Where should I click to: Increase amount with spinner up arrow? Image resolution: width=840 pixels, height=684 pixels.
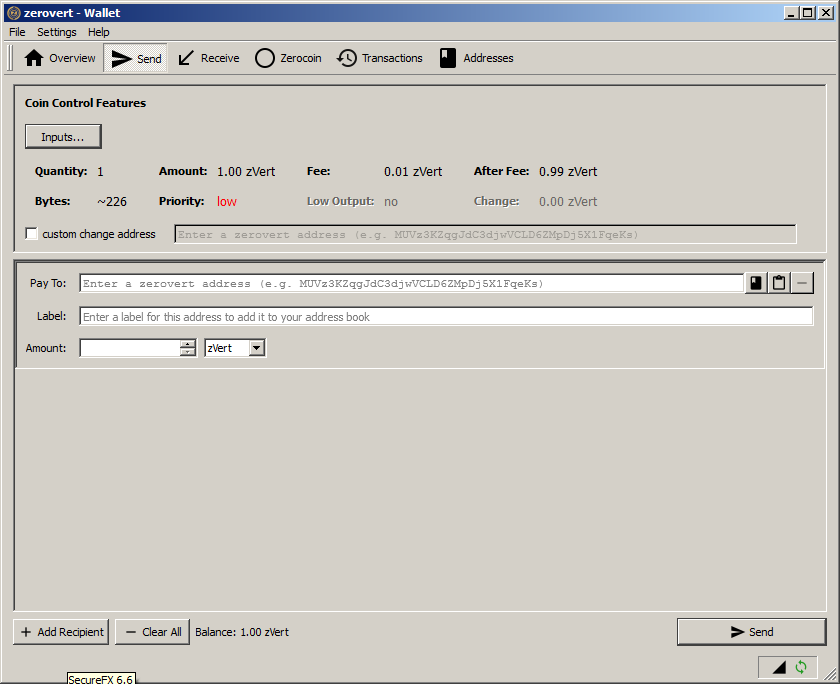pyautogui.click(x=188, y=344)
